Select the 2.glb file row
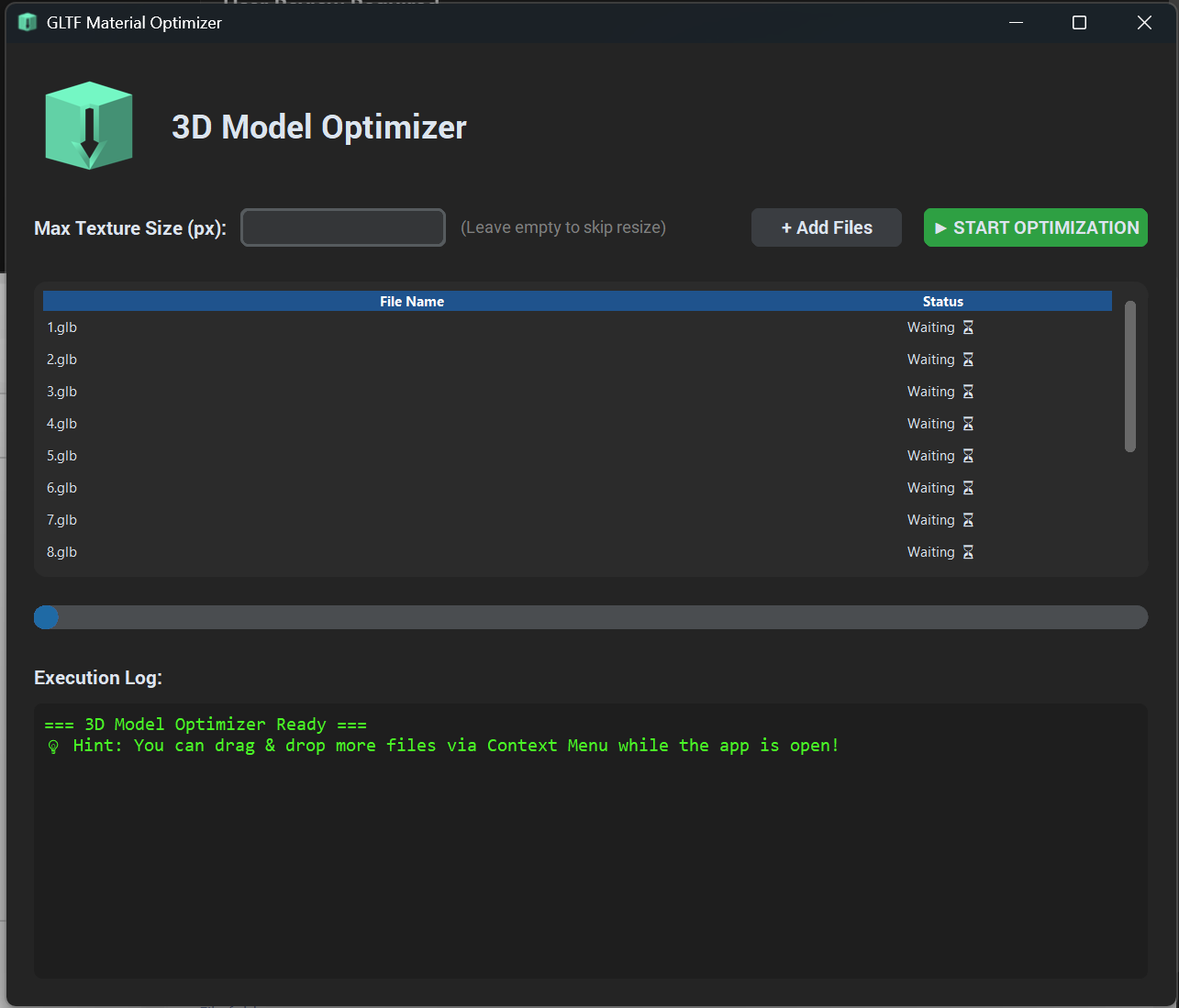 pos(577,360)
